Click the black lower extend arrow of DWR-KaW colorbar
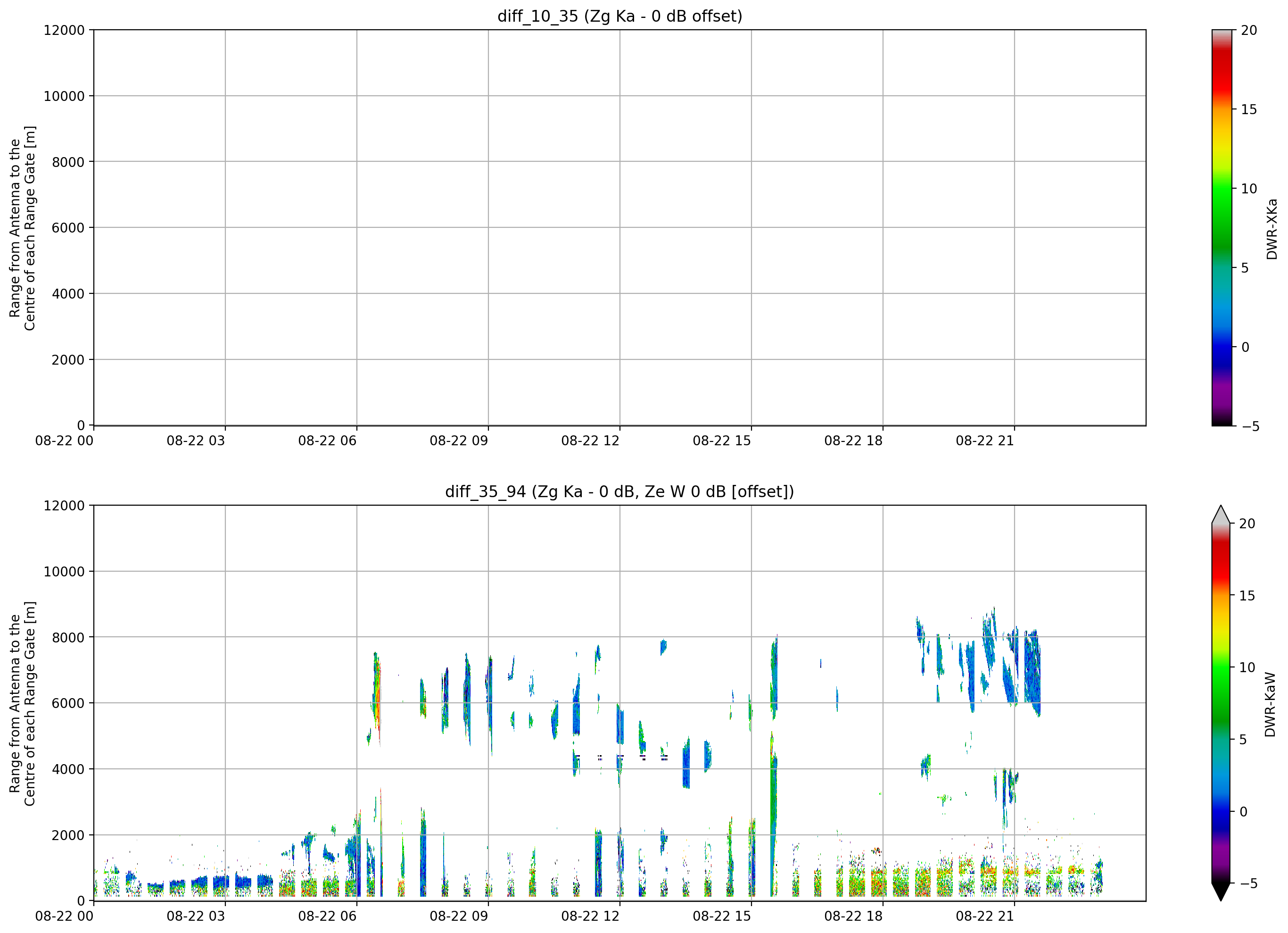1288x933 pixels. pyautogui.click(x=1221, y=891)
